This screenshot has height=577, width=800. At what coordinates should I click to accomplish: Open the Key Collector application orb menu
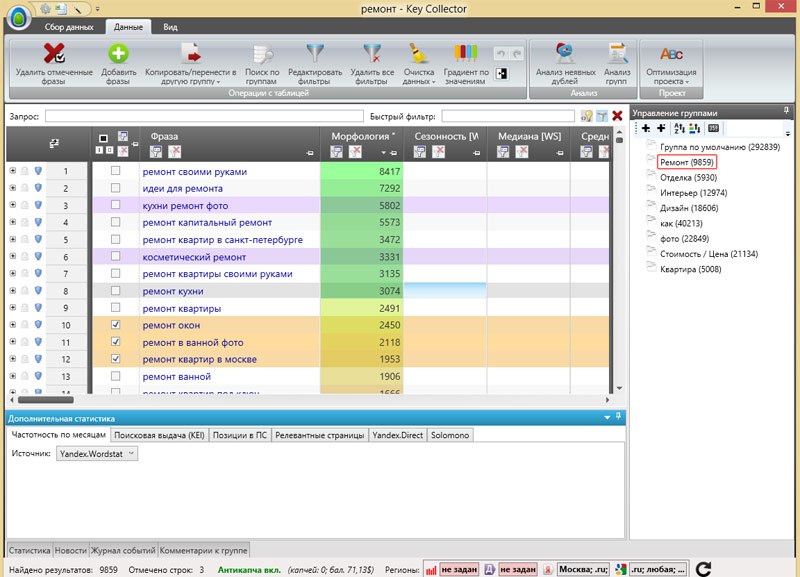pyautogui.click(x=19, y=18)
